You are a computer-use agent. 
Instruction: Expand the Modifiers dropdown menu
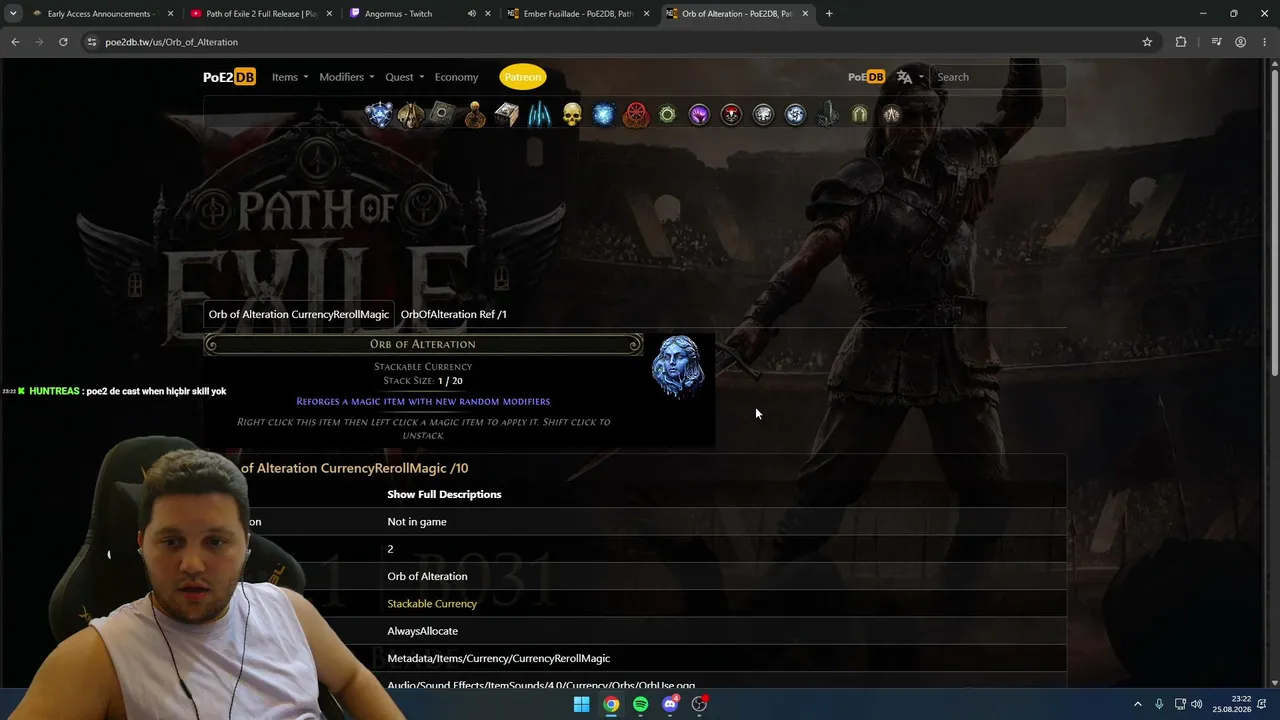click(347, 77)
